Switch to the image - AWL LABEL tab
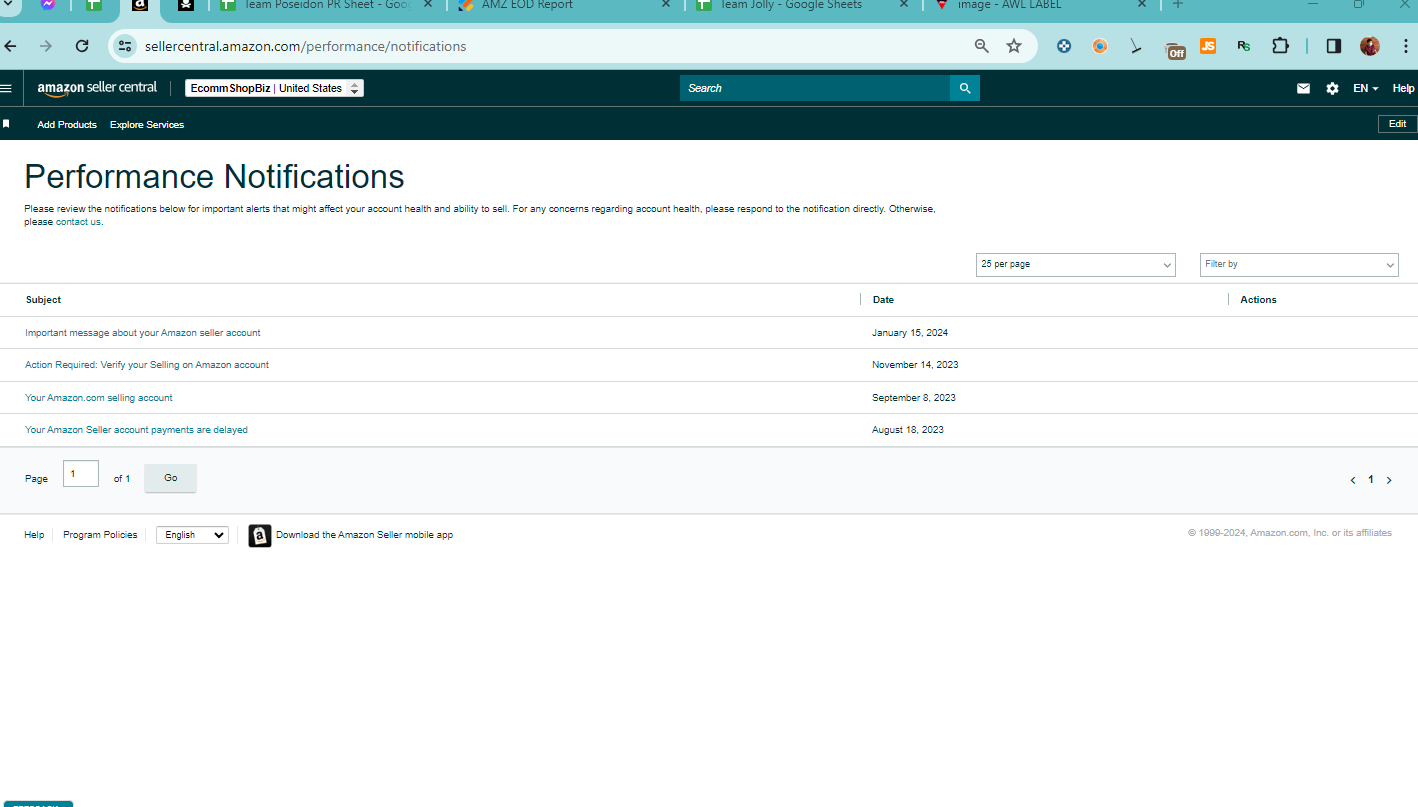1418x807 pixels. [x=1040, y=5]
